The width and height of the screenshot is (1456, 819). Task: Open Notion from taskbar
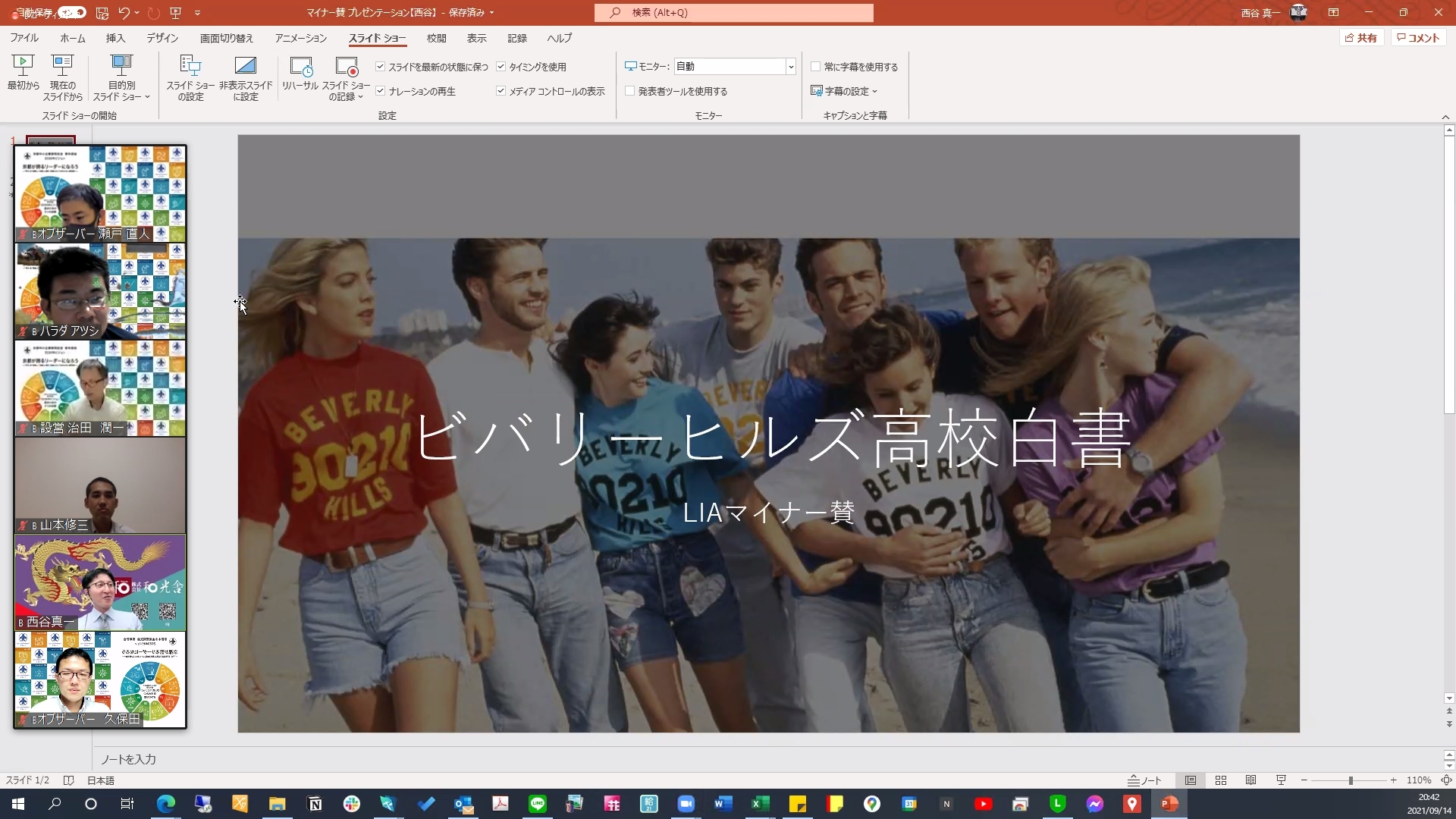[x=315, y=804]
